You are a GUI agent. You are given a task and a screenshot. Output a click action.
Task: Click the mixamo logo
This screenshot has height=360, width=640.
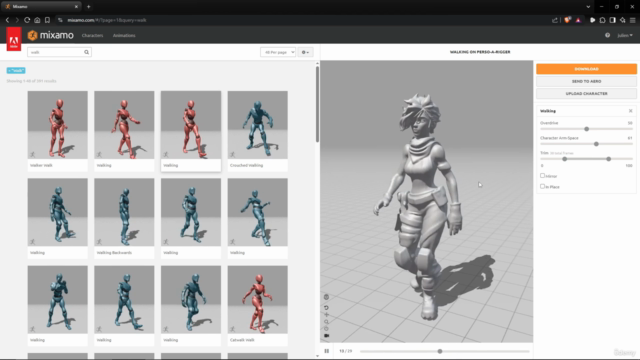[51, 36]
